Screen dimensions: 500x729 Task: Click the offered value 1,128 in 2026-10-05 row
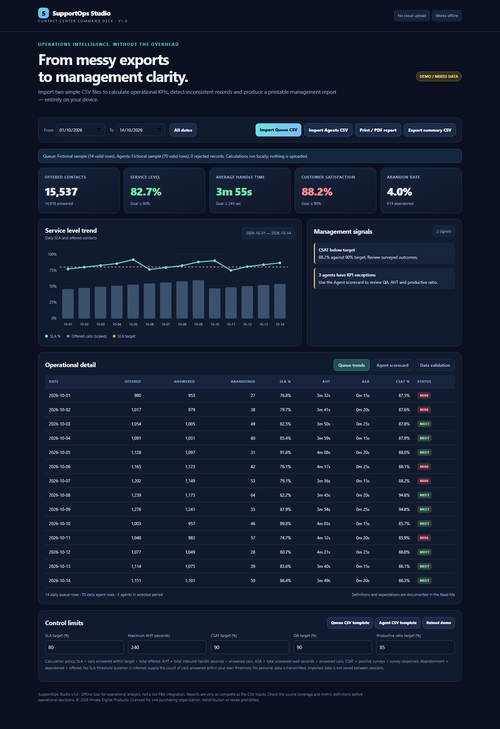tap(136, 452)
